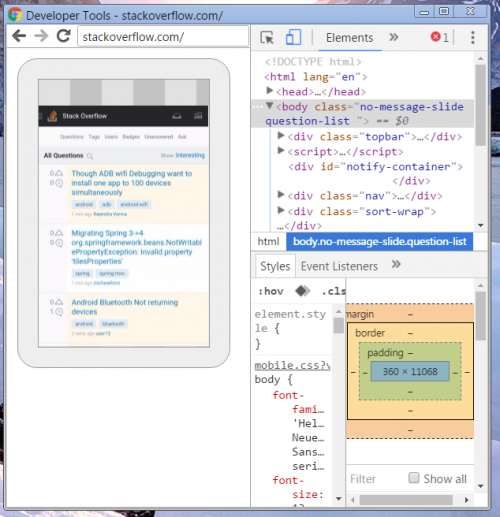Expand the div class sort-wrap node
500x517 pixels.
[281, 210]
